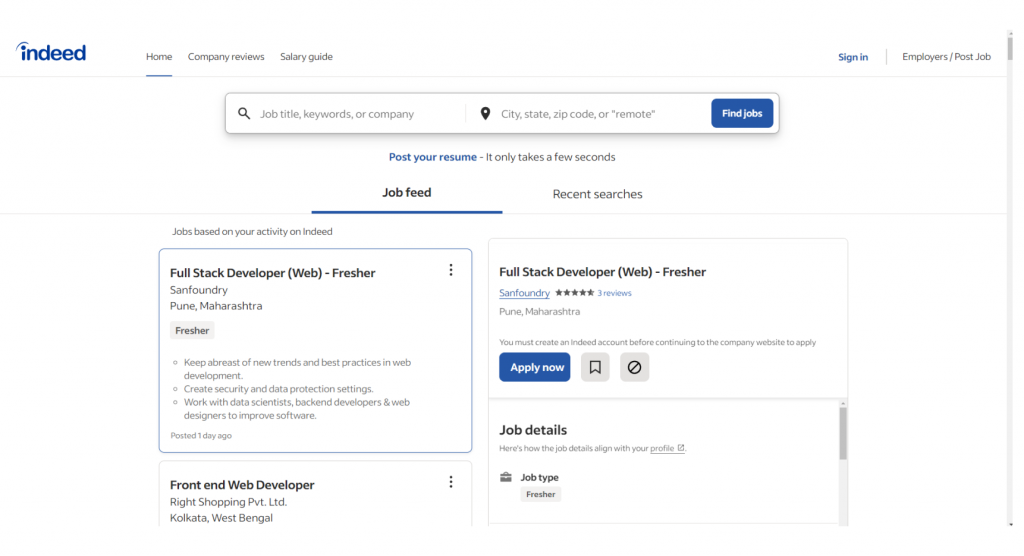Click the Fresher tag on job card
The height and width of the screenshot is (556, 1024).
click(x=192, y=331)
